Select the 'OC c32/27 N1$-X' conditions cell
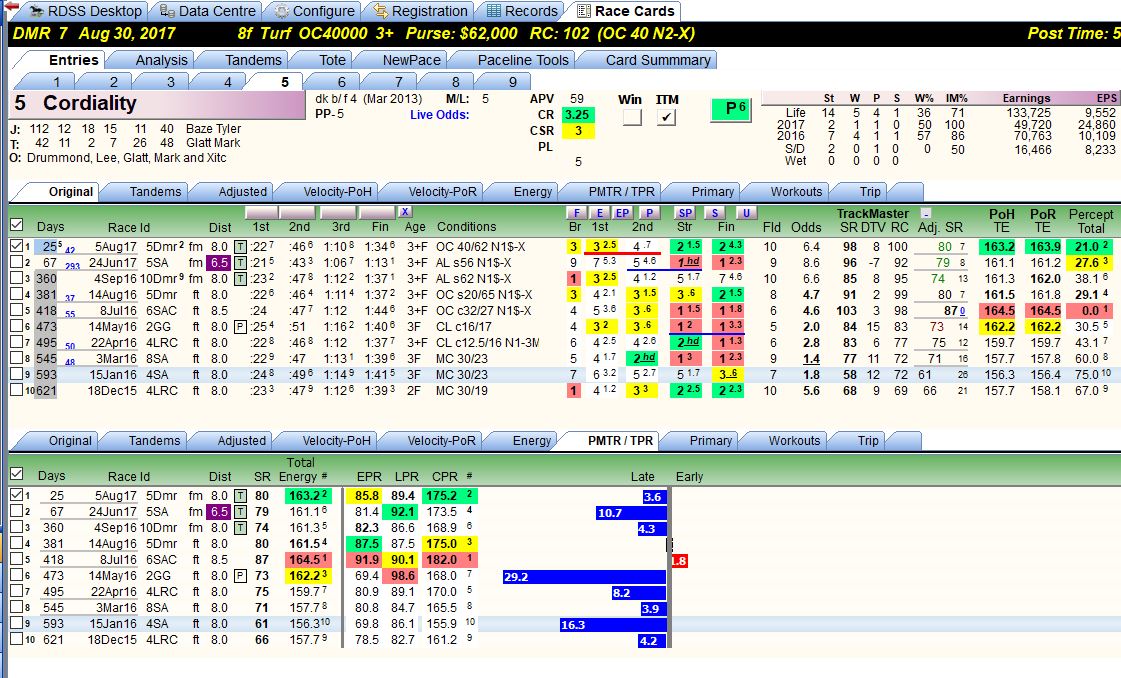Viewport: 1121px width, 678px height. pyautogui.click(x=483, y=310)
